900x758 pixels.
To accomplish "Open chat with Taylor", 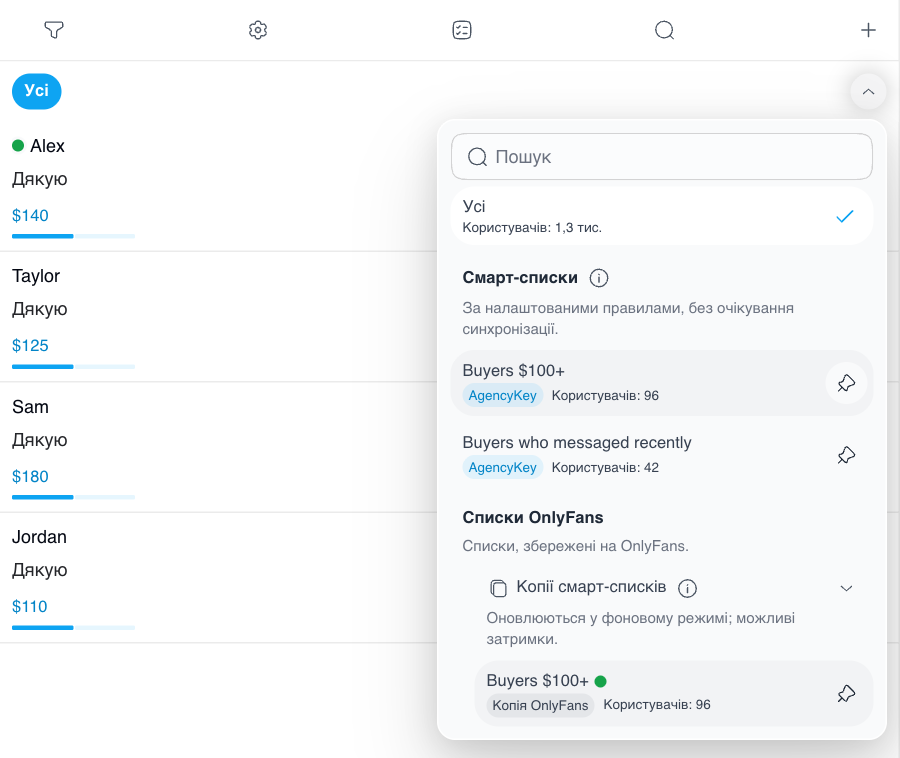I will pyautogui.click(x=218, y=317).
